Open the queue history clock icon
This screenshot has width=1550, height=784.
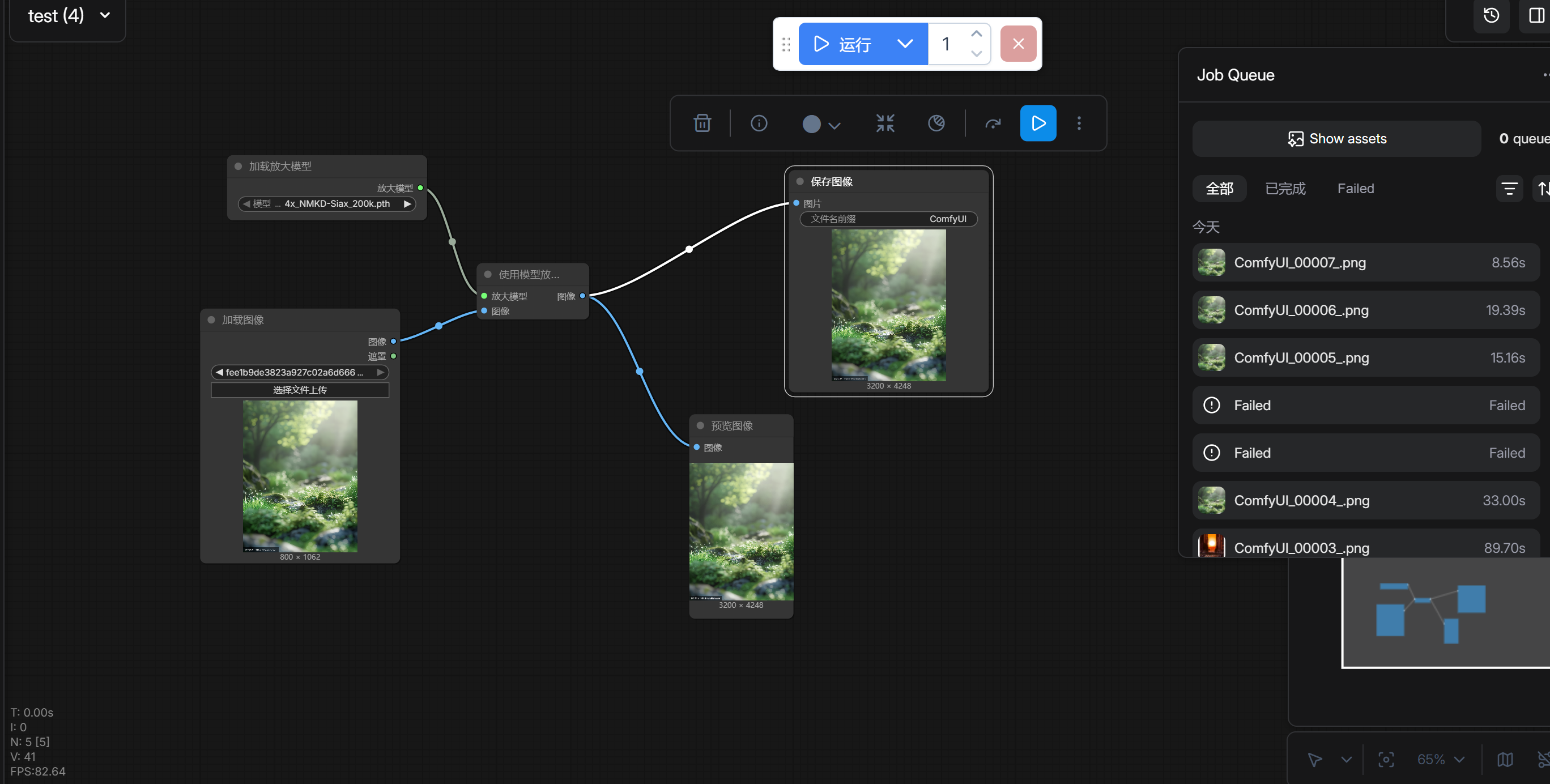[x=1491, y=16]
